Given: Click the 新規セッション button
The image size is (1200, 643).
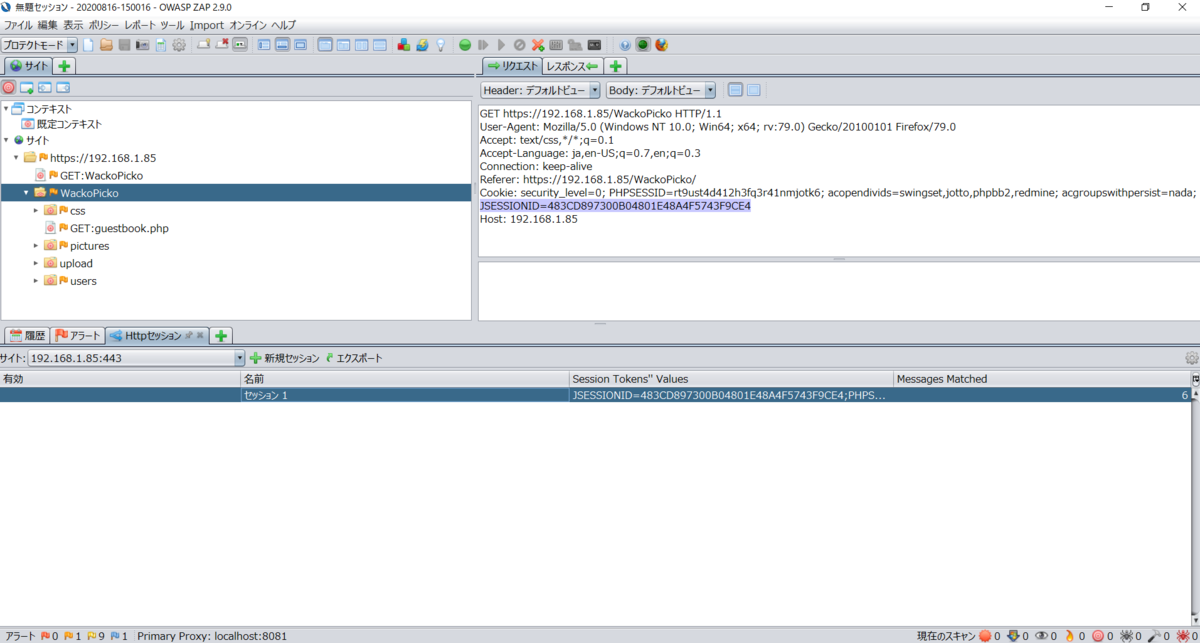Looking at the screenshot, I should coord(285,358).
